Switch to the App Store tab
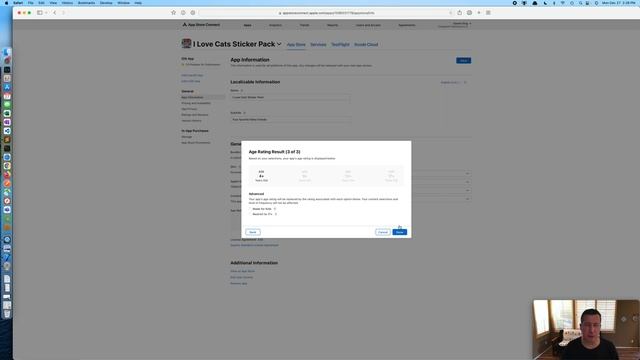The height and width of the screenshot is (360, 640). point(296,44)
